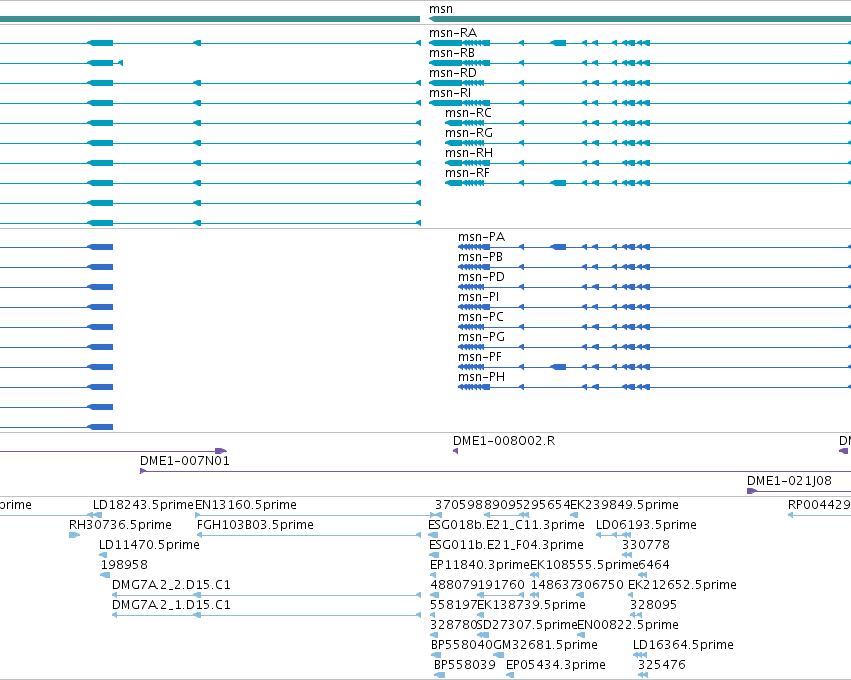Click the msn-RB transcript label
Screen dimensions: 851x680
pyautogui.click(x=452, y=53)
